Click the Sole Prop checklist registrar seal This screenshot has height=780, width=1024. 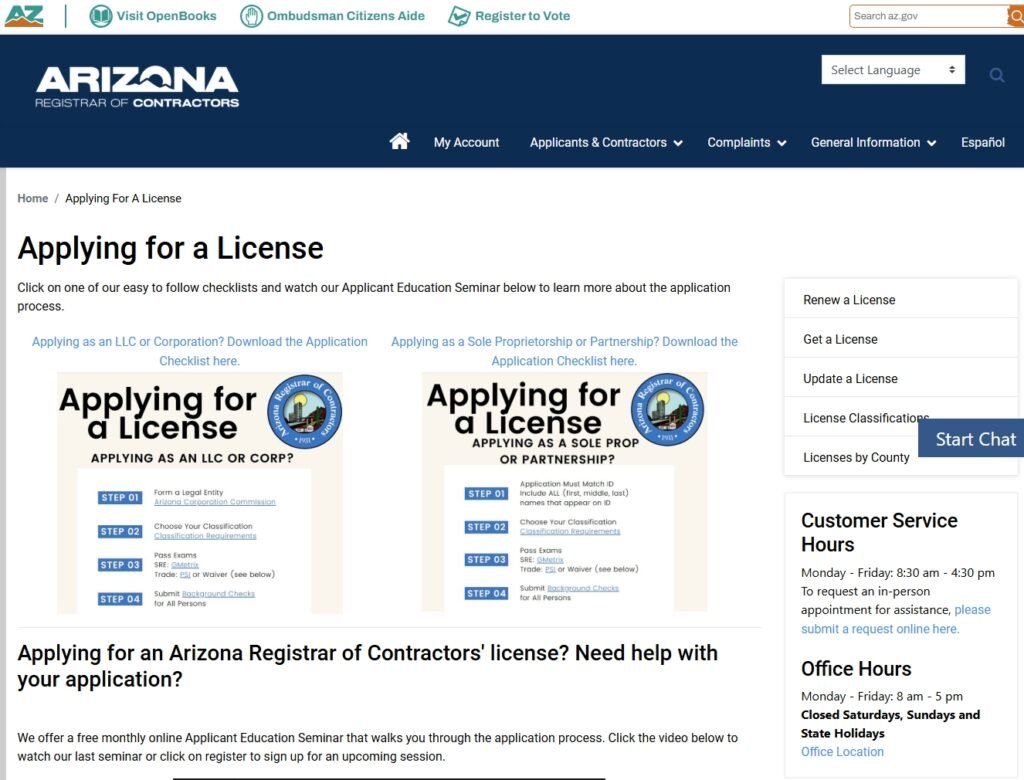pyautogui.click(x=667, y=410)
